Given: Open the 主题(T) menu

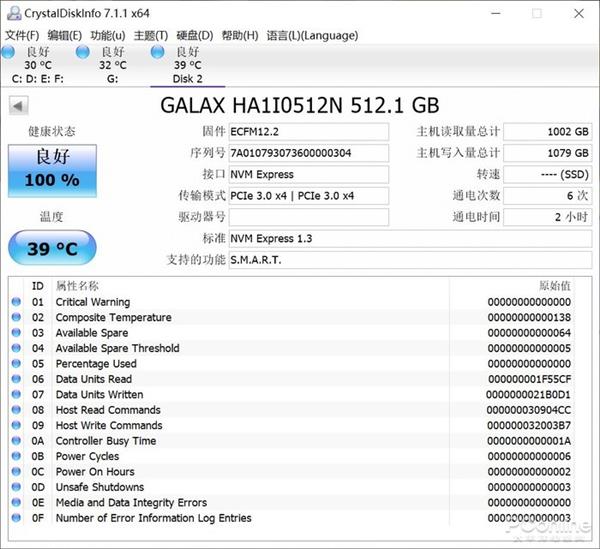Looking at the screenshot, I should point(151,36).
